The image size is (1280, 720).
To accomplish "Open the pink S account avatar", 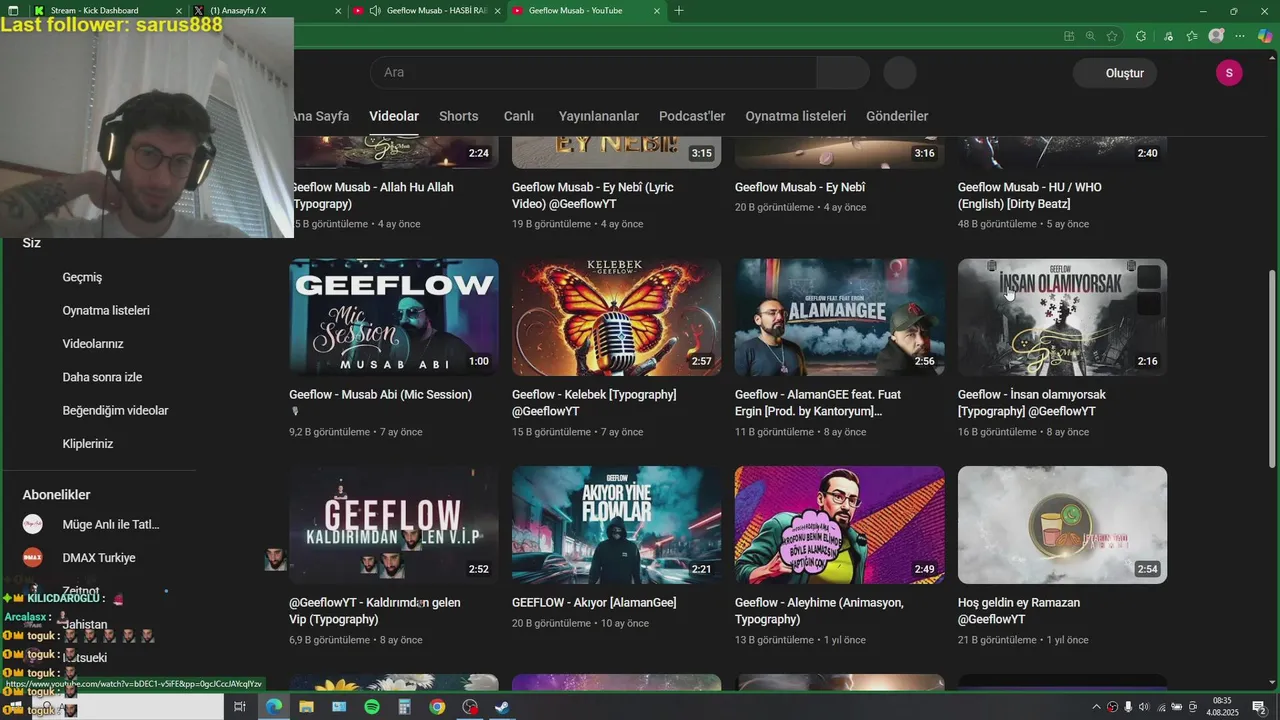I will 1229,73.
